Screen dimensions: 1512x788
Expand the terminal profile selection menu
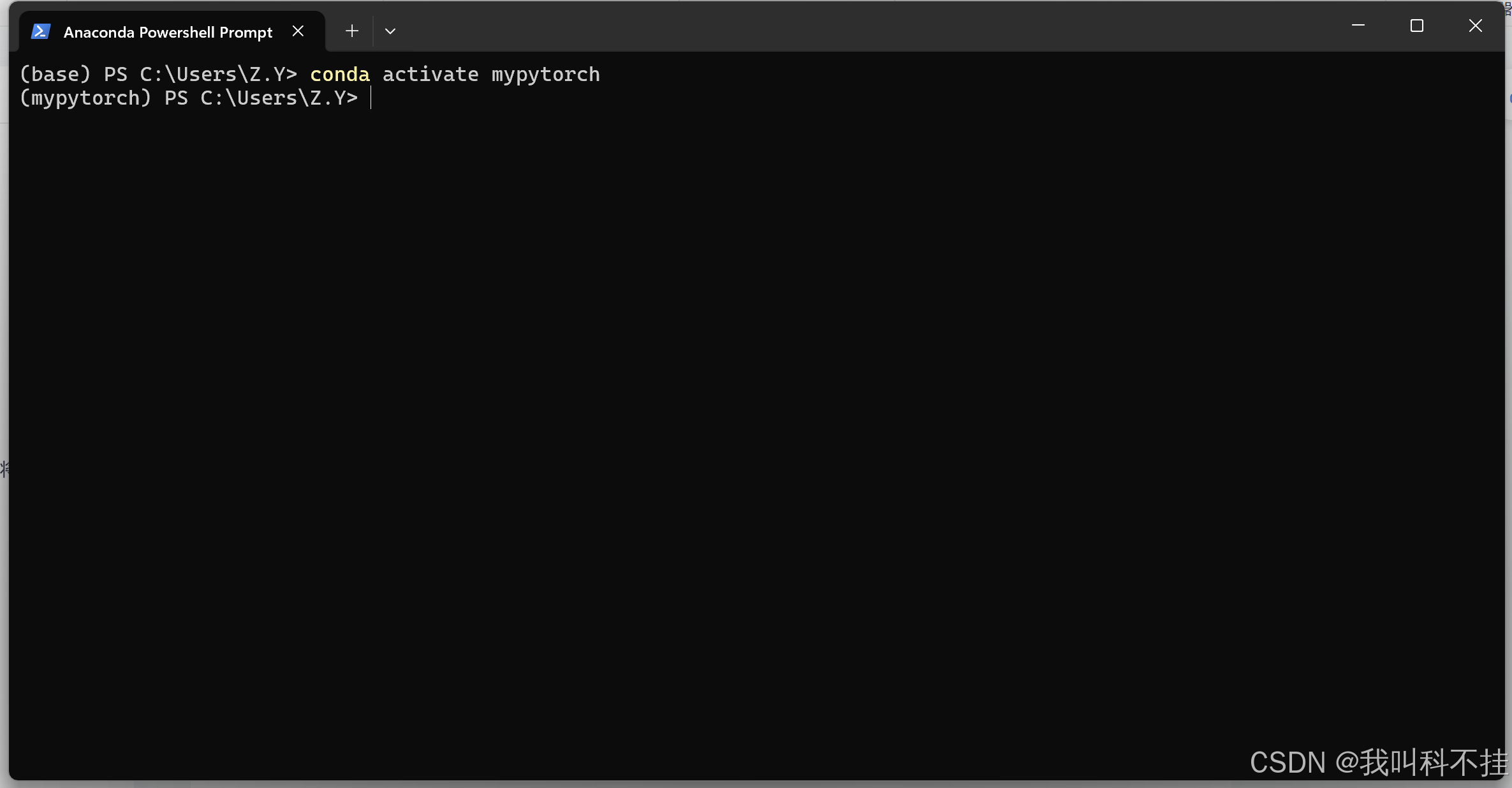[390, 30]
